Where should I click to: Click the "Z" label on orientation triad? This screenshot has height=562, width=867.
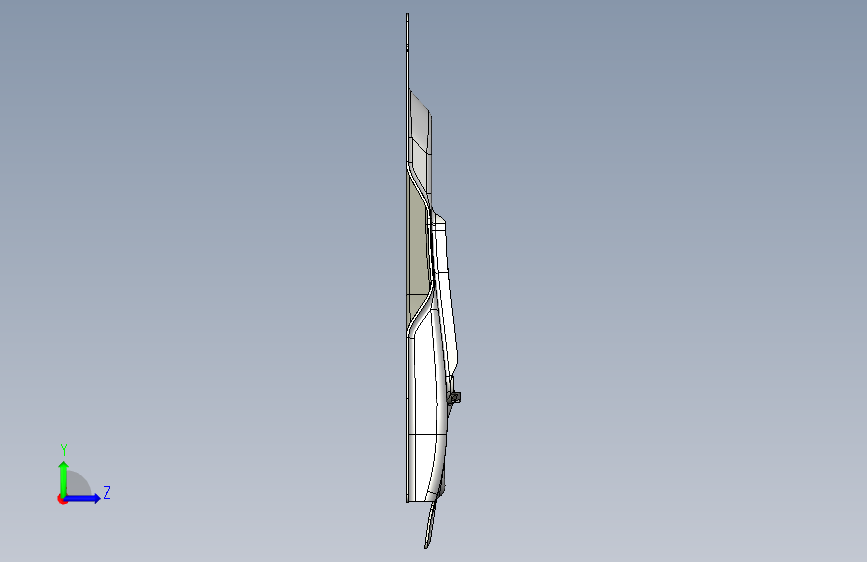[107, 492]
